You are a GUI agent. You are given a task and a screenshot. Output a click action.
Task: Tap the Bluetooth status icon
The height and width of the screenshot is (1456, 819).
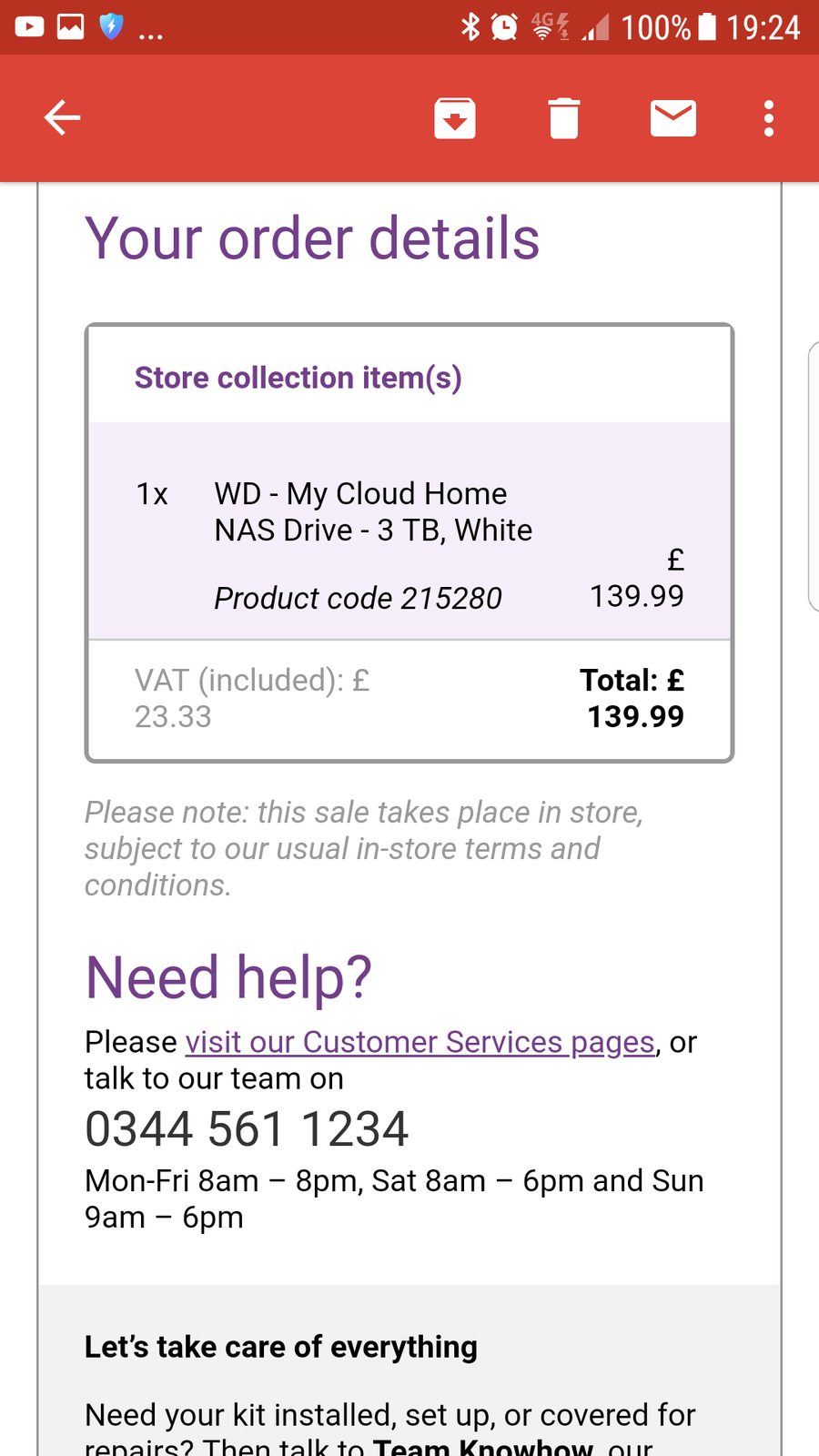tap(470, 27)
